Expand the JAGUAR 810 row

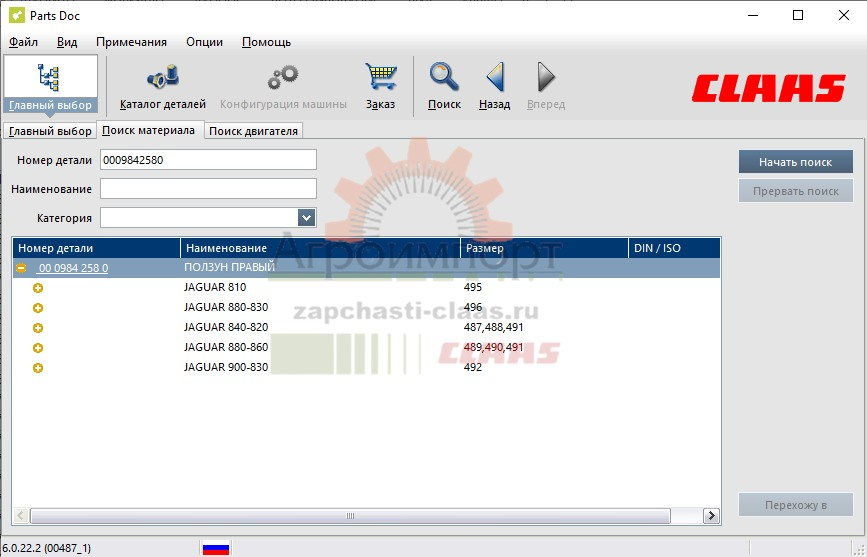click(38, 288)
